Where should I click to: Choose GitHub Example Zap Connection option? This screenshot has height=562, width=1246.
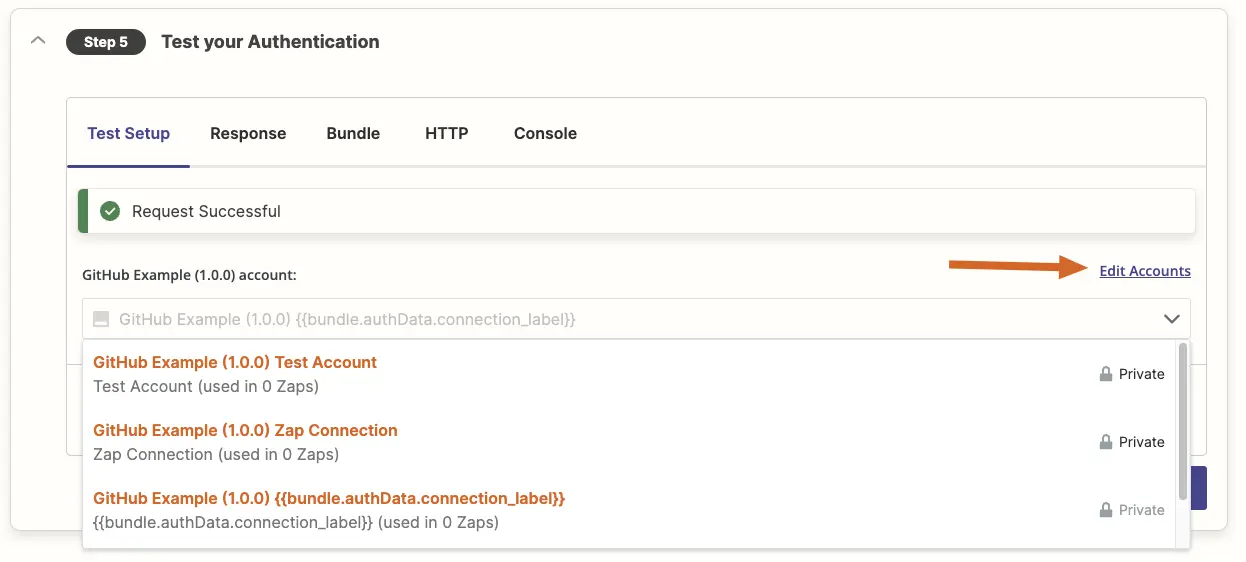click(x=629, y=442)
